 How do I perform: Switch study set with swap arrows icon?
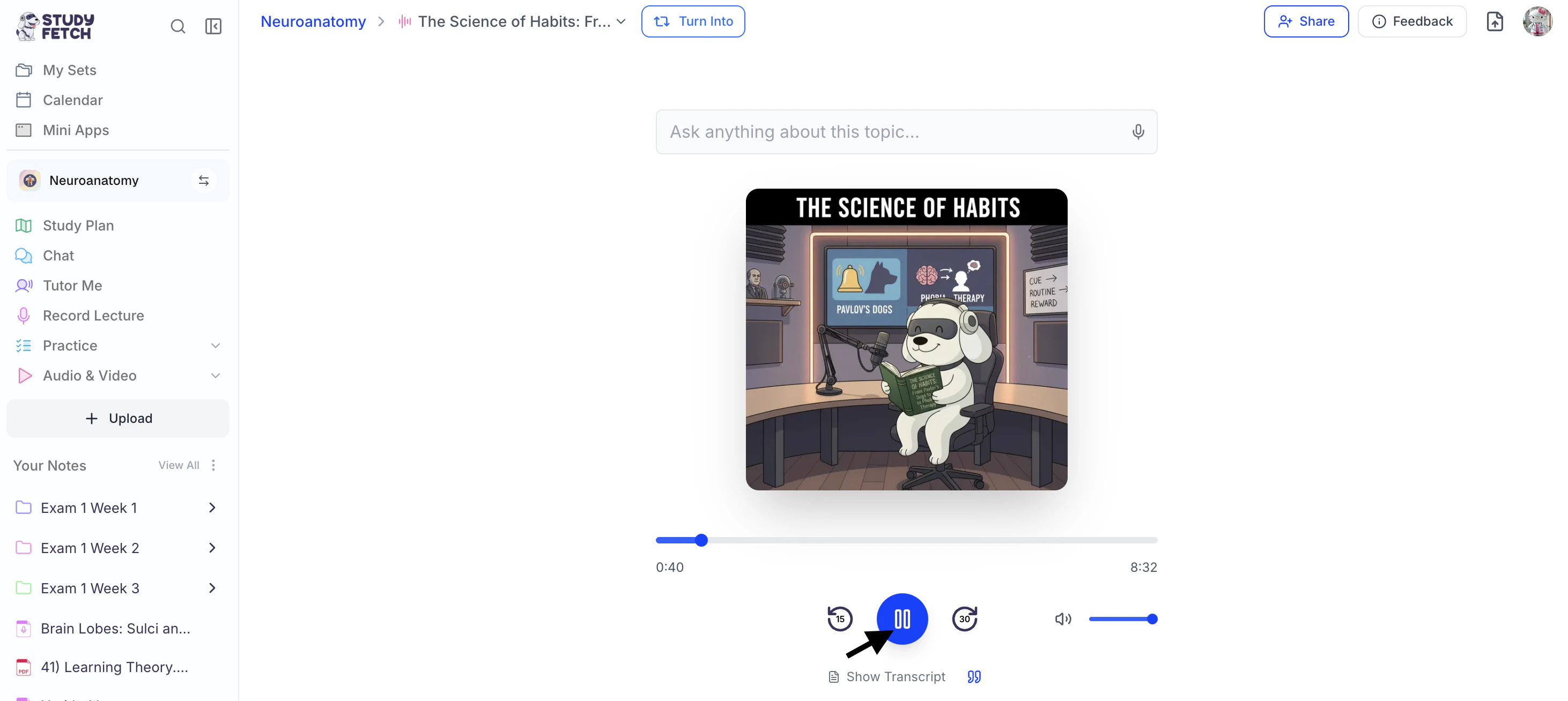pos(203,181)
